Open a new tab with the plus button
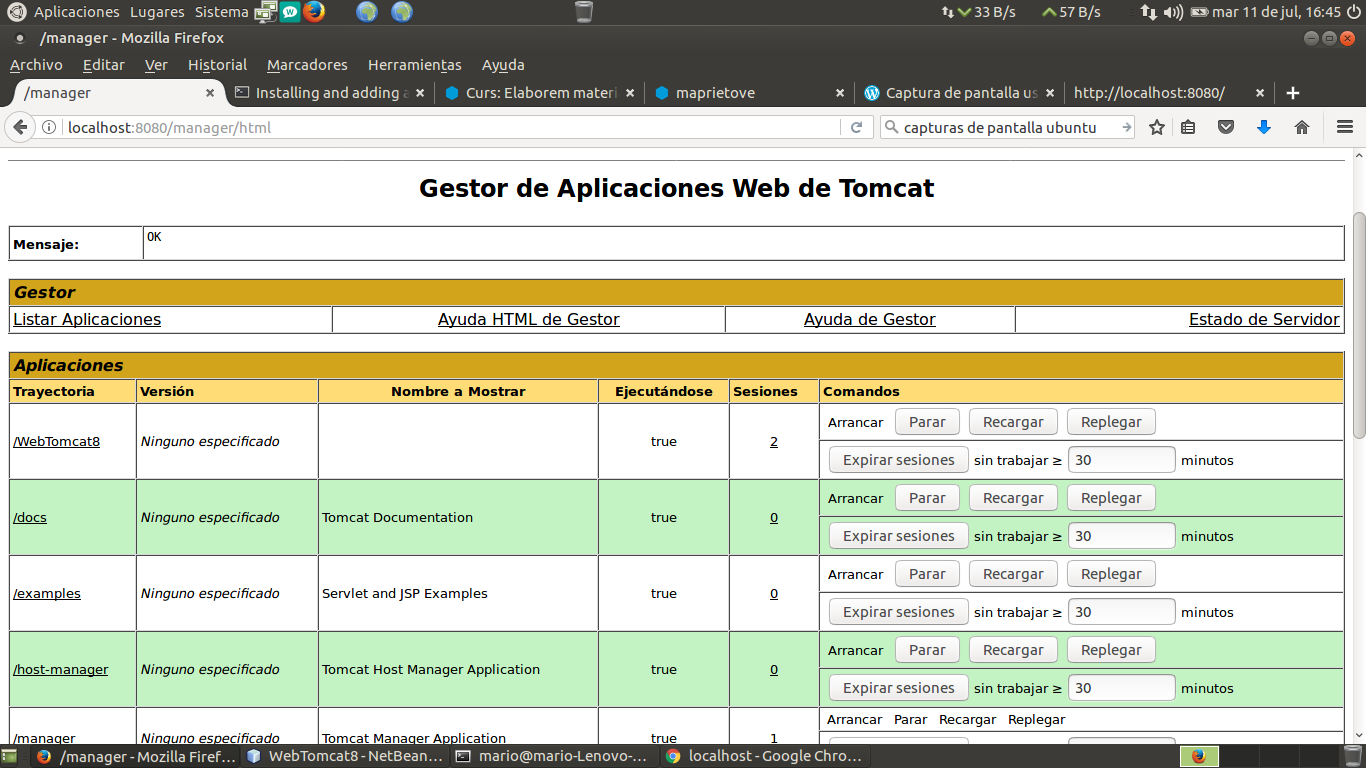 click(x=1293, y=93)
